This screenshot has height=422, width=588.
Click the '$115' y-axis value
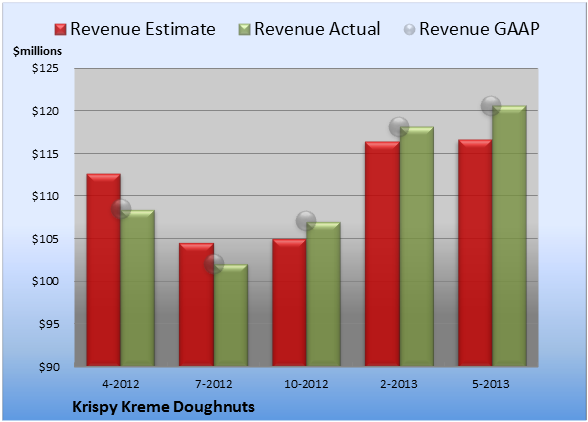click(45, 154)
